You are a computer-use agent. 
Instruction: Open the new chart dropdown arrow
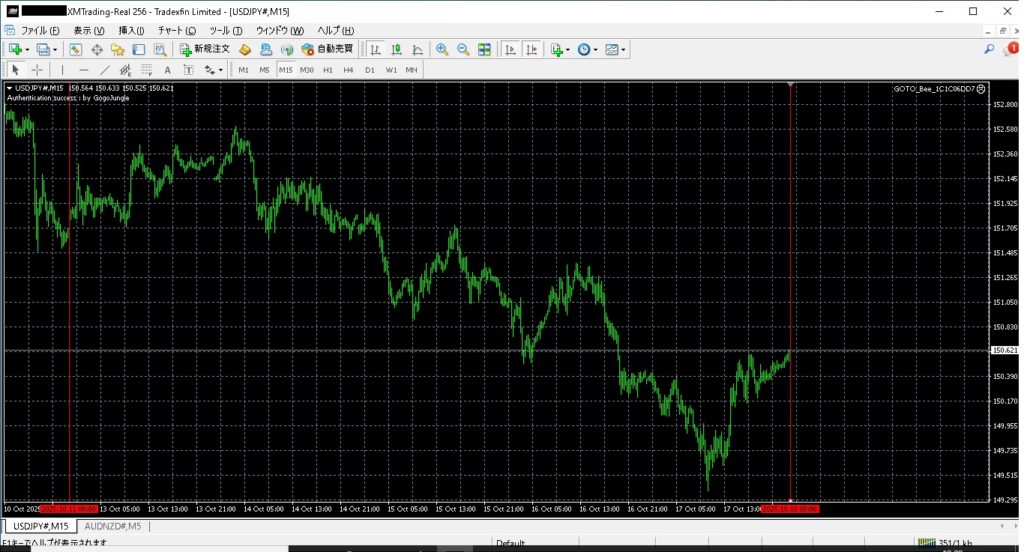point(27,49)
